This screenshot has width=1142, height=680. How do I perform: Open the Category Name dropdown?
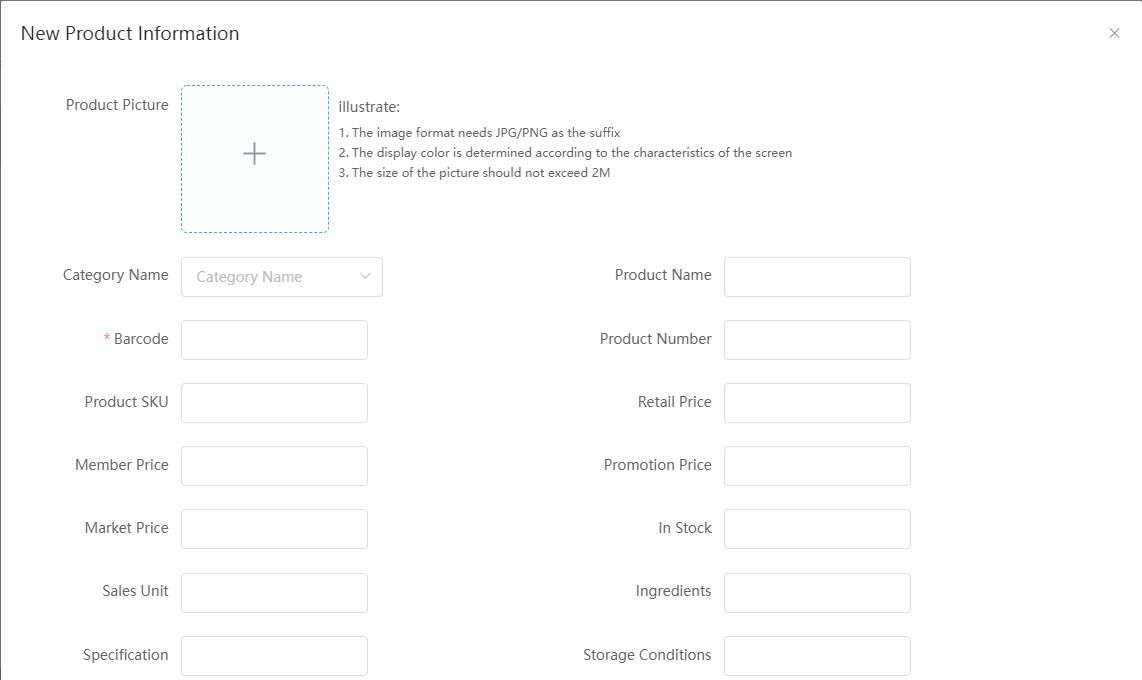pos(270,277)
